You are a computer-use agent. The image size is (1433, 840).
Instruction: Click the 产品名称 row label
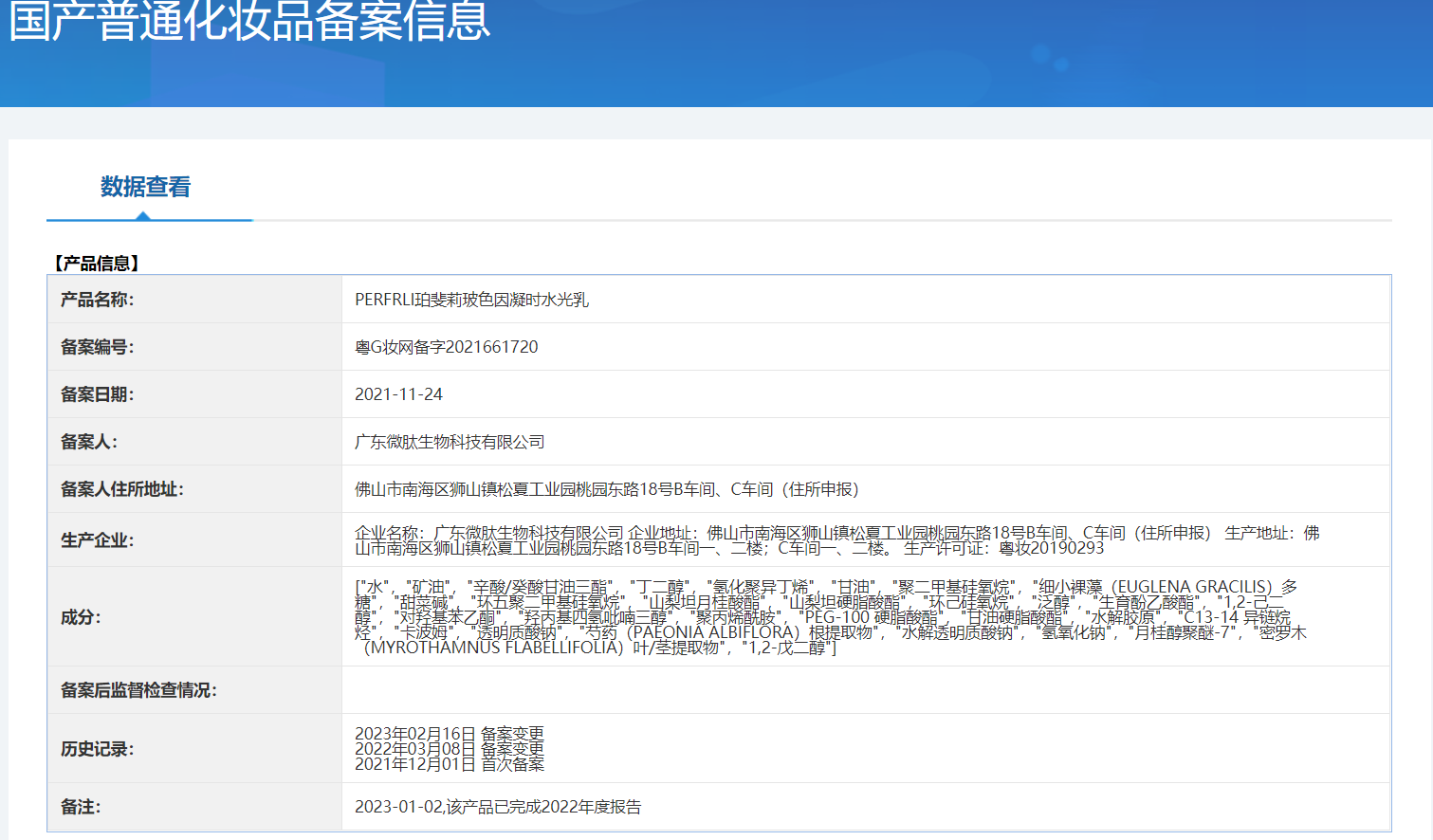(98, 300)
